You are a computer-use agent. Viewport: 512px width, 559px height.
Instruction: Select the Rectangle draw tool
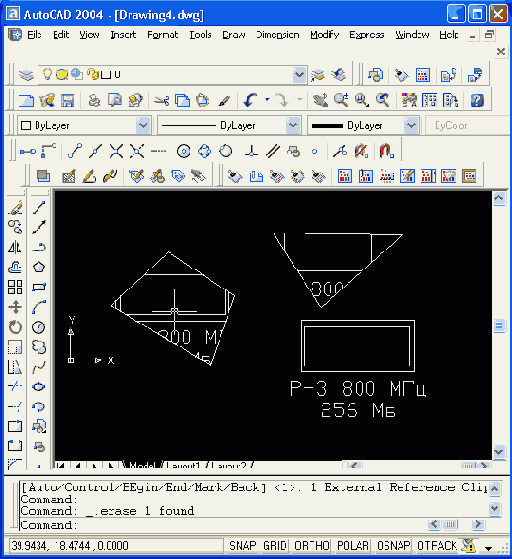tap(39, 287)
